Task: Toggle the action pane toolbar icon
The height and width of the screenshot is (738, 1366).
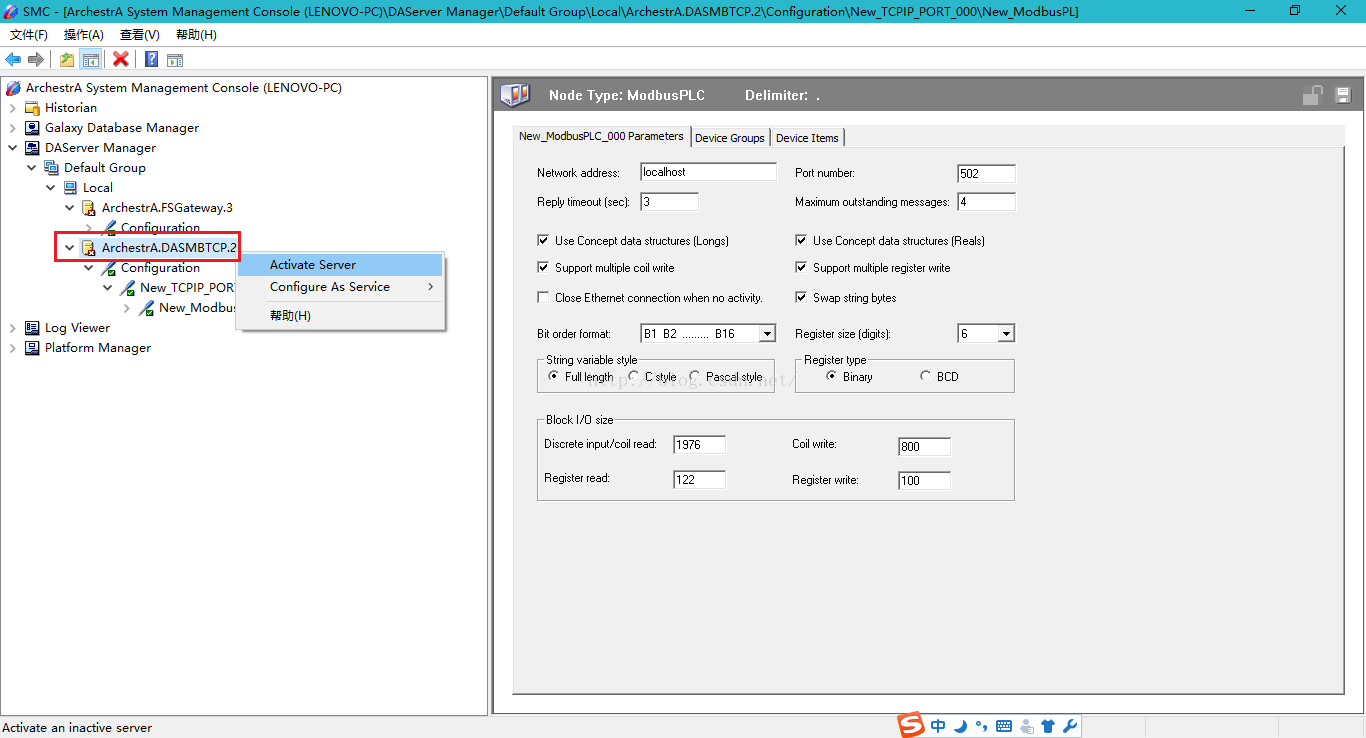Action: tap(175, 59)
